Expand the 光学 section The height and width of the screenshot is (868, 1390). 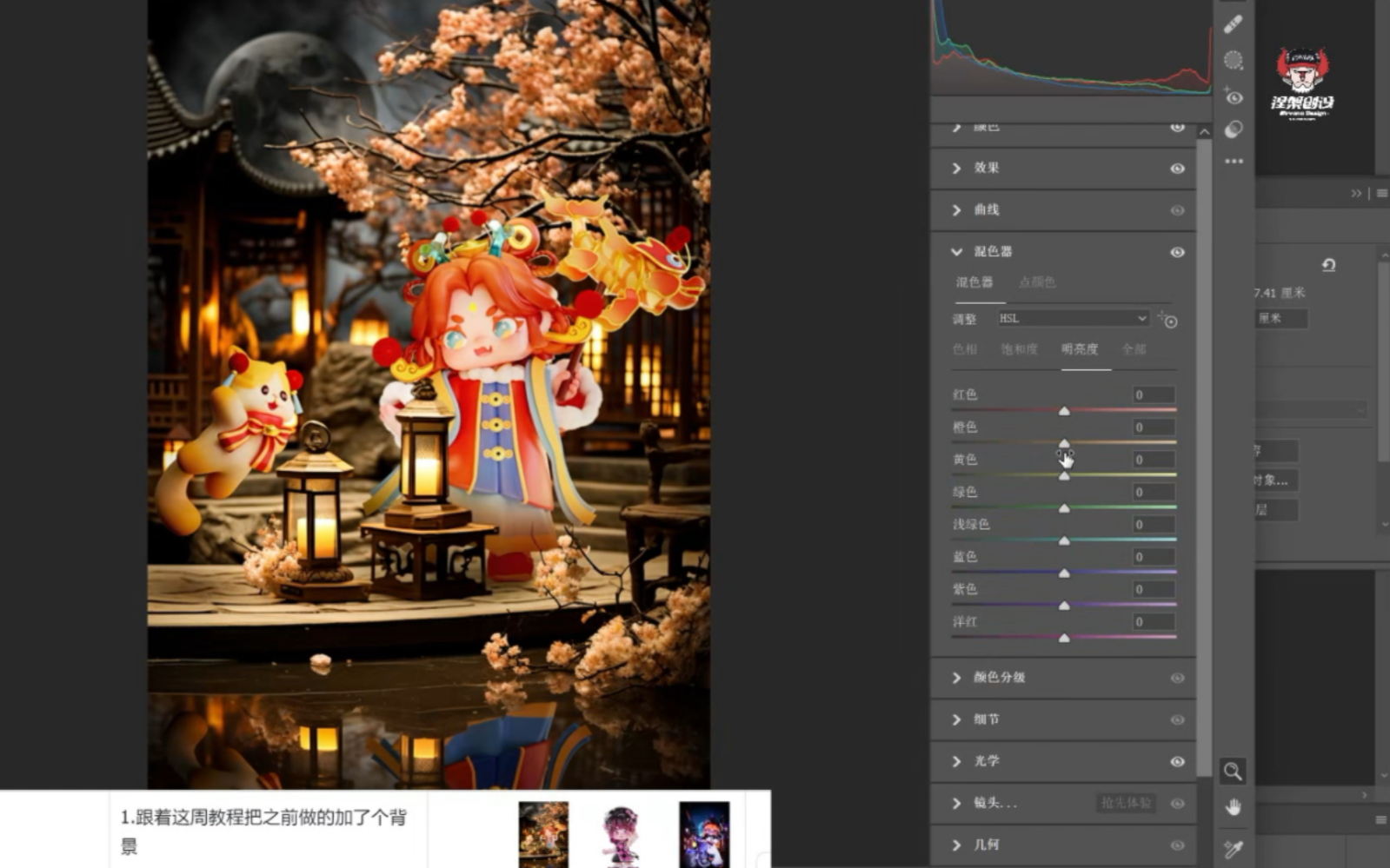coord(957,761)
